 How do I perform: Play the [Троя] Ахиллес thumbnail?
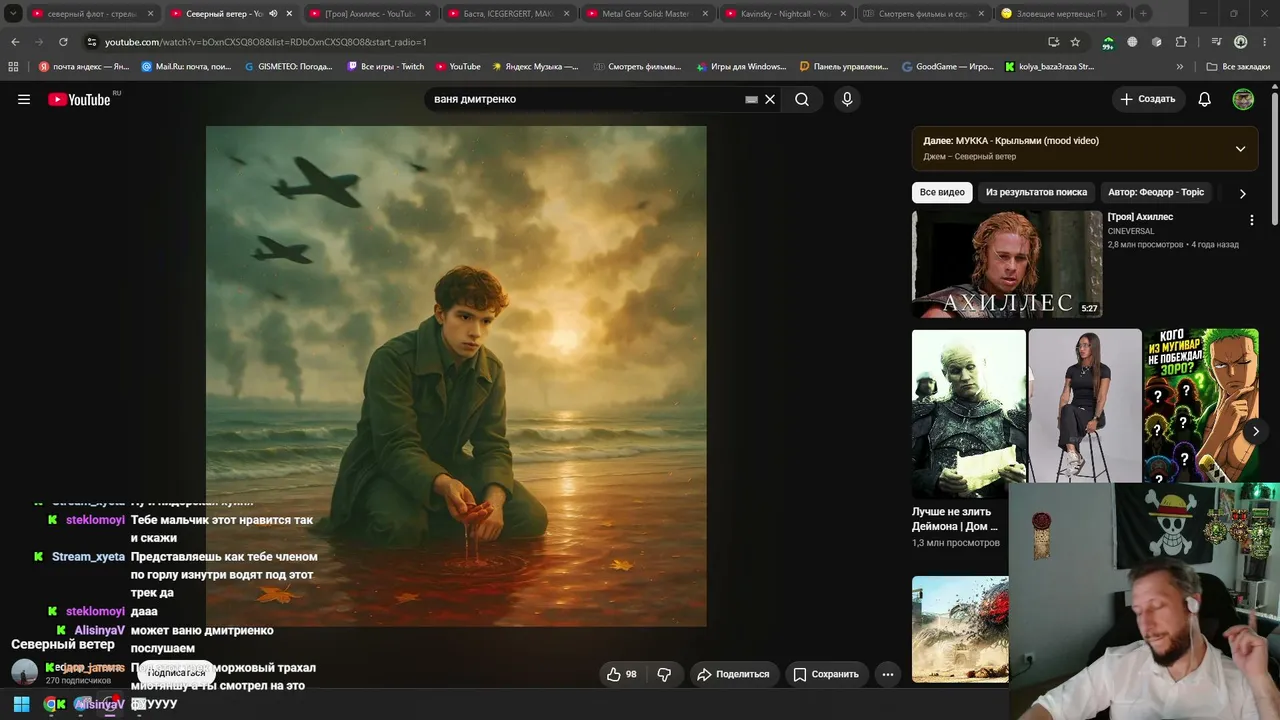(1007, 264)
